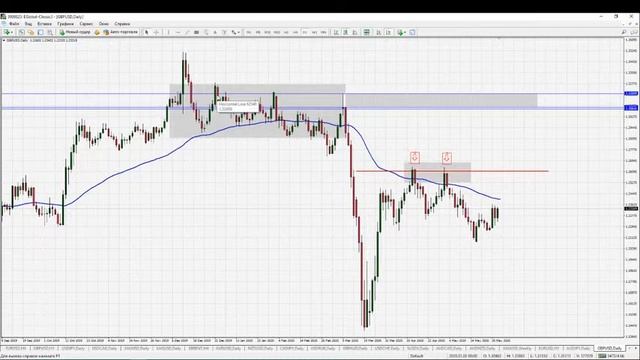Click lower blue price label on scale
640x360 pixels.
coord(631,108)
